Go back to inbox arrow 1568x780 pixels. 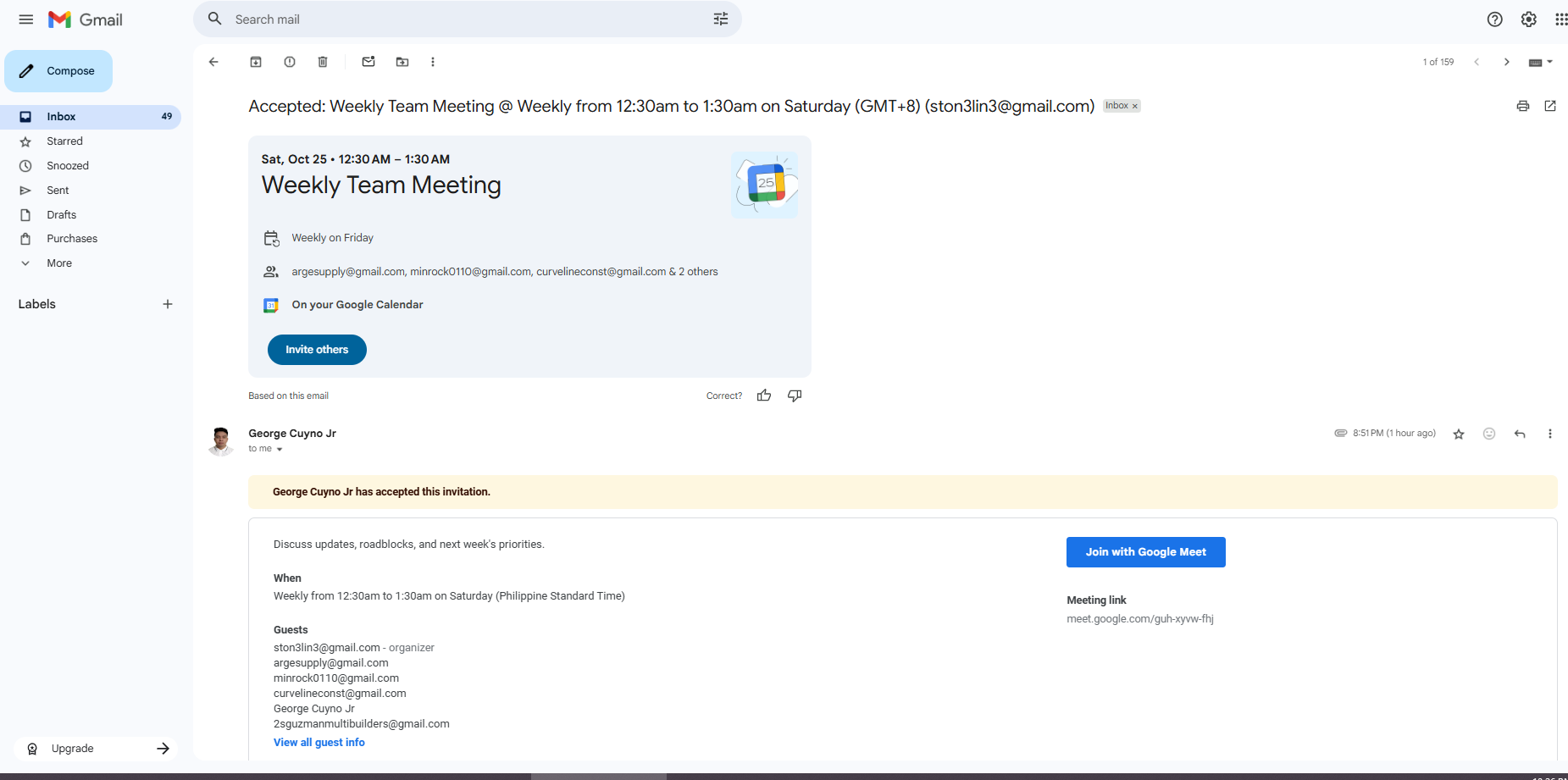(213, 62)
